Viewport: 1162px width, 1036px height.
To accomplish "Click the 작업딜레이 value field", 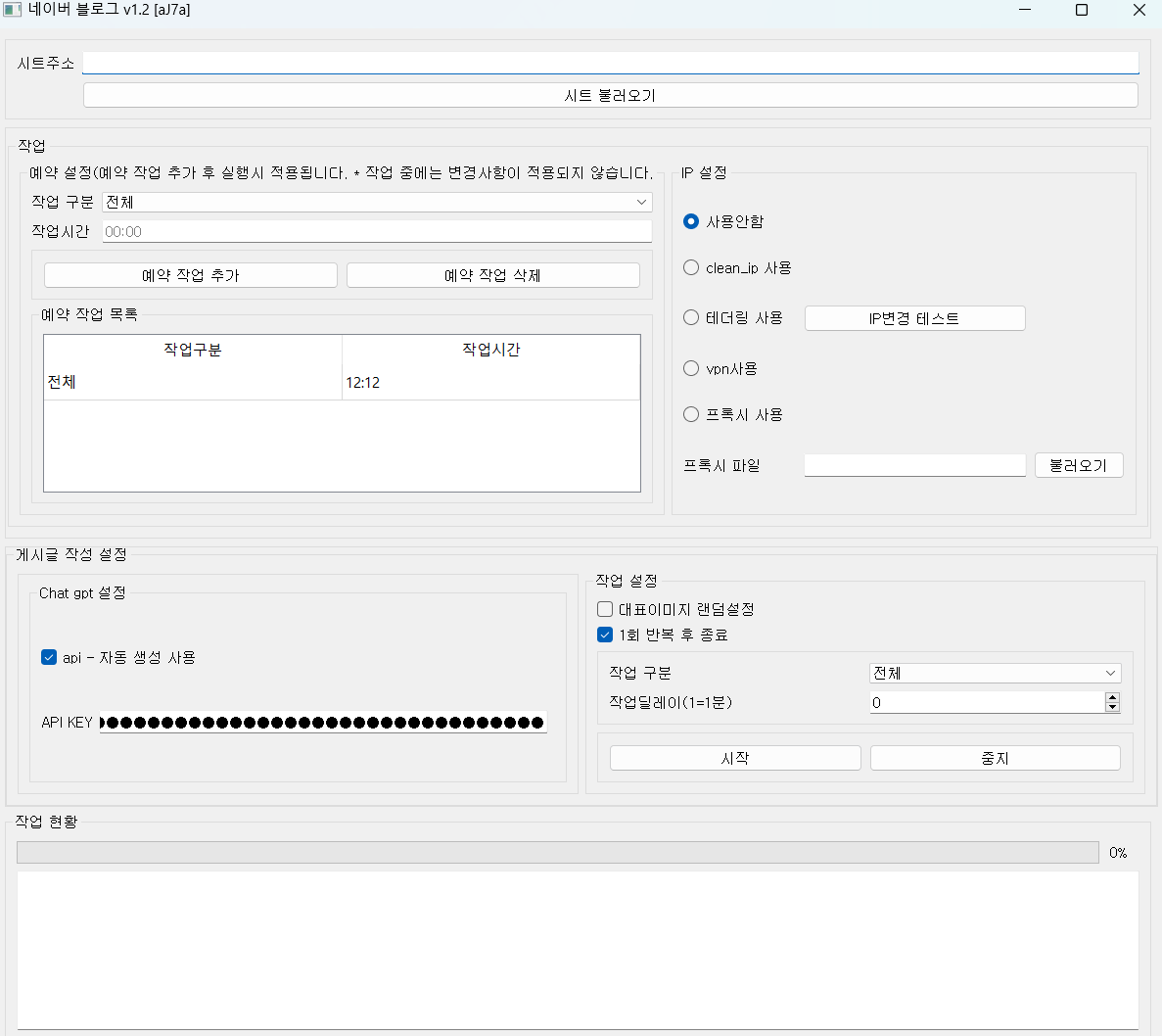I will click(987, 702).
